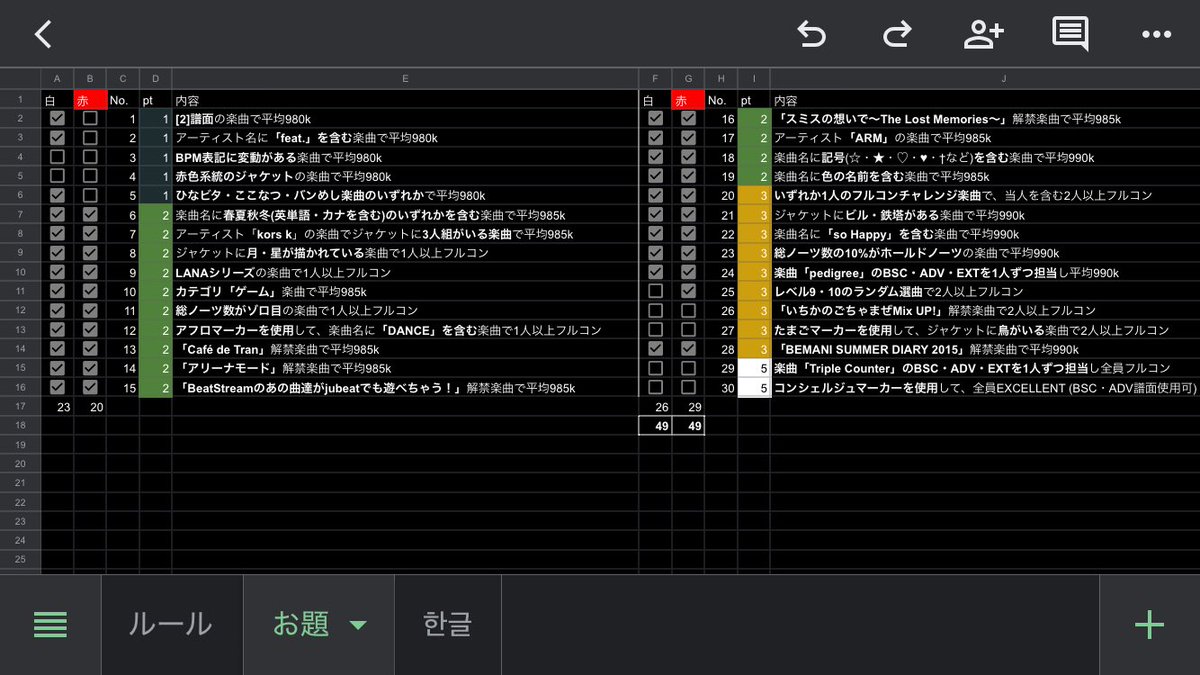Select the 内容 header in column E
The width and height of the screenshot is (1200, 675).
coord(405,100)
